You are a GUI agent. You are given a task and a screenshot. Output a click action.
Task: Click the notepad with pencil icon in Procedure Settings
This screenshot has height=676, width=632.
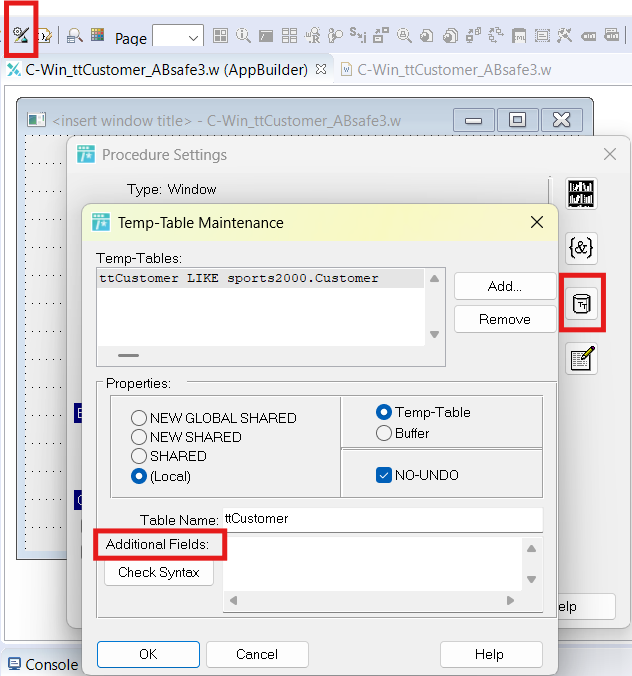click(581, 359)
